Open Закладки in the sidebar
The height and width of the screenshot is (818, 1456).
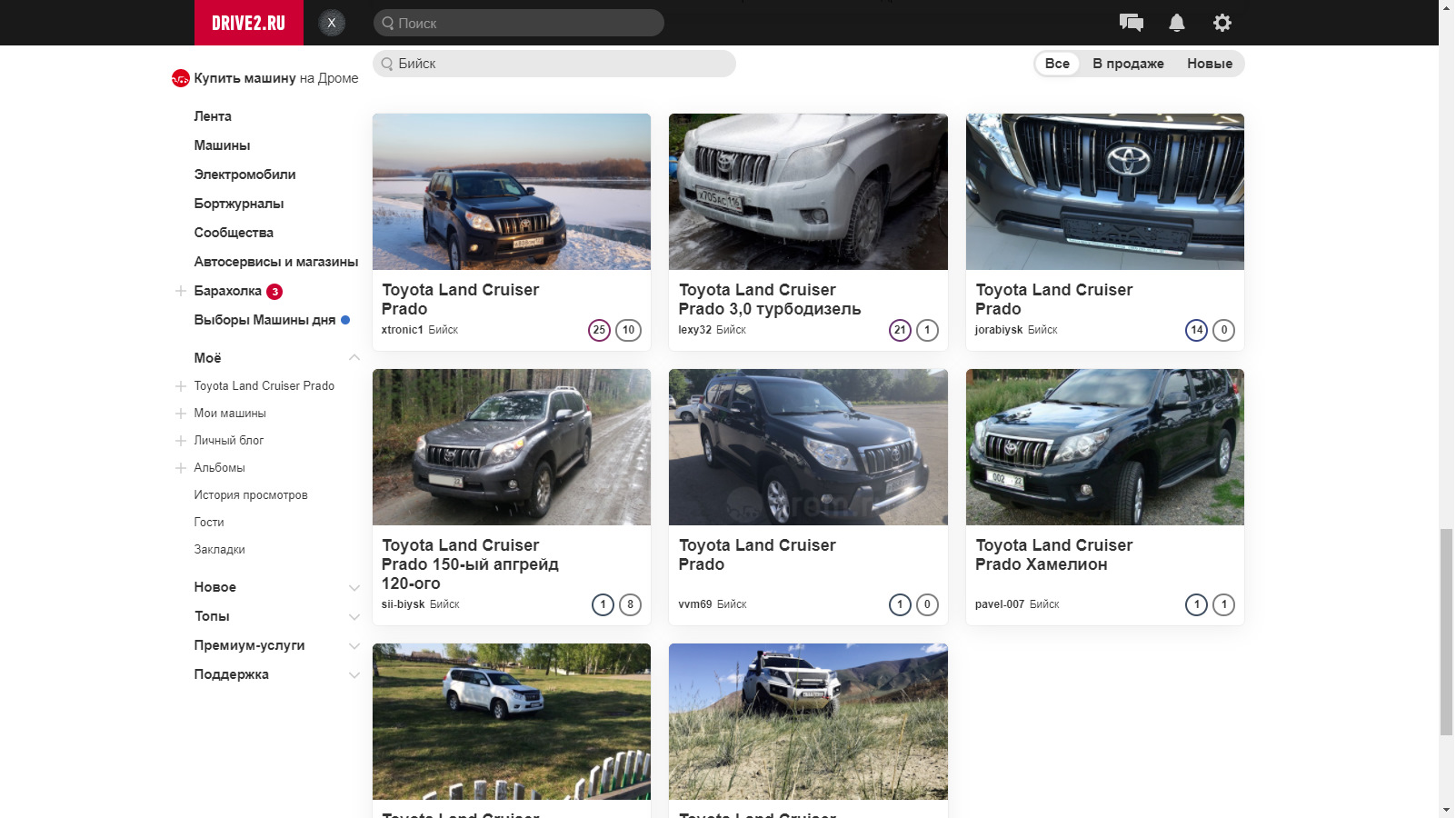(x=219, y=550)
